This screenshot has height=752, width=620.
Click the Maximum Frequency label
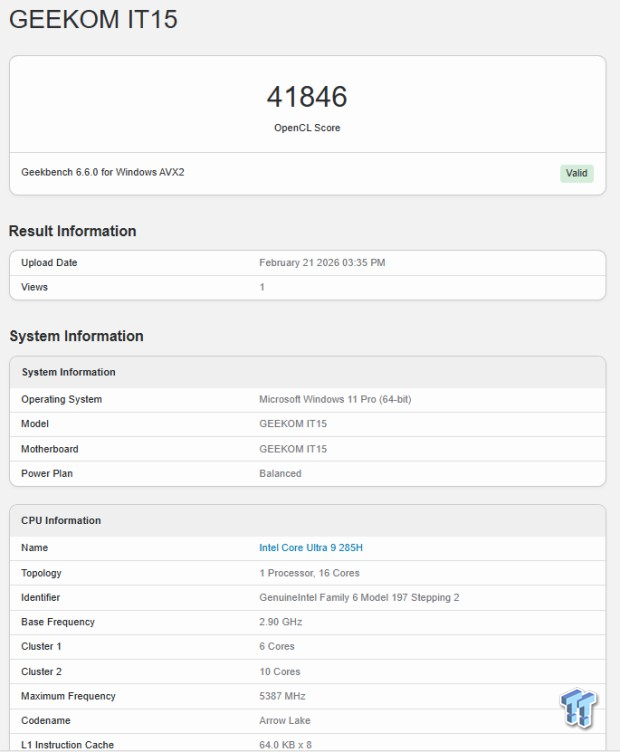[68, 696]
